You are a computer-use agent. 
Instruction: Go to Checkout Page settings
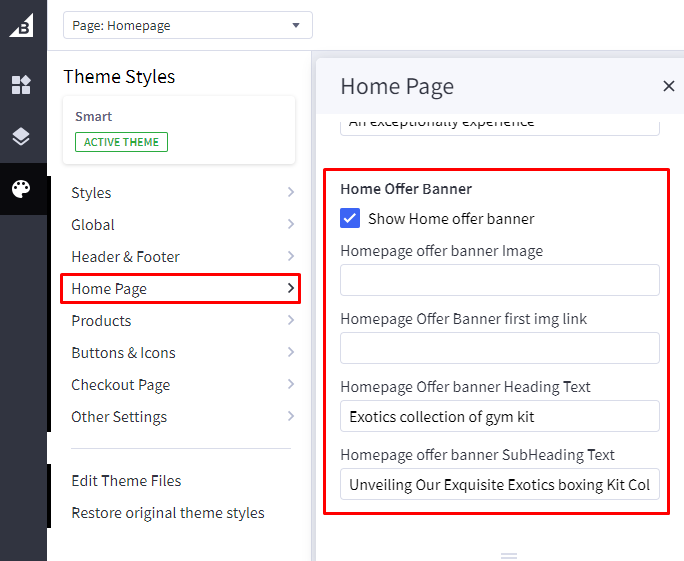click(x=181, y=385)
